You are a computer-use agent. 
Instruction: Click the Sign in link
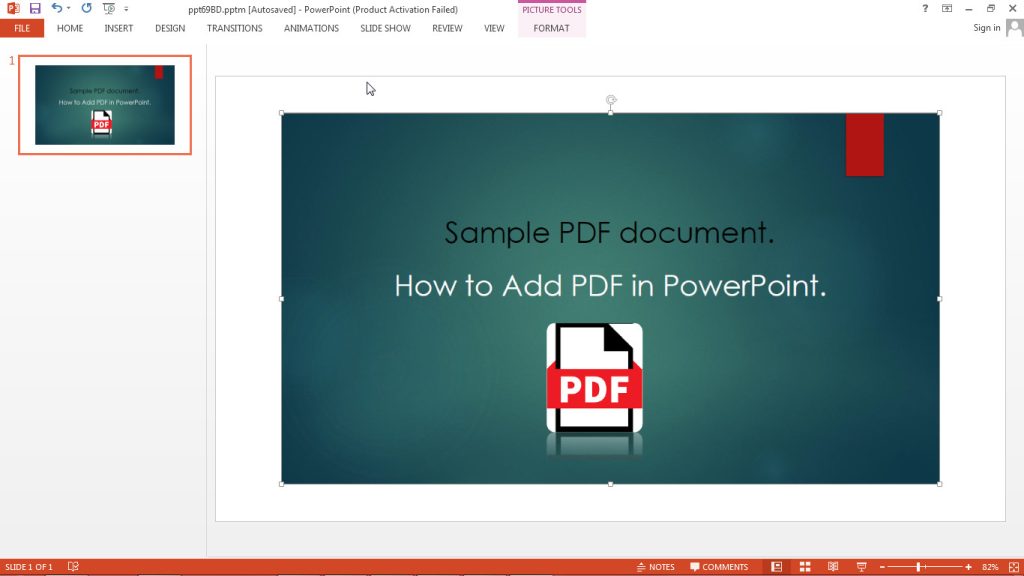[x=986, y=28]
